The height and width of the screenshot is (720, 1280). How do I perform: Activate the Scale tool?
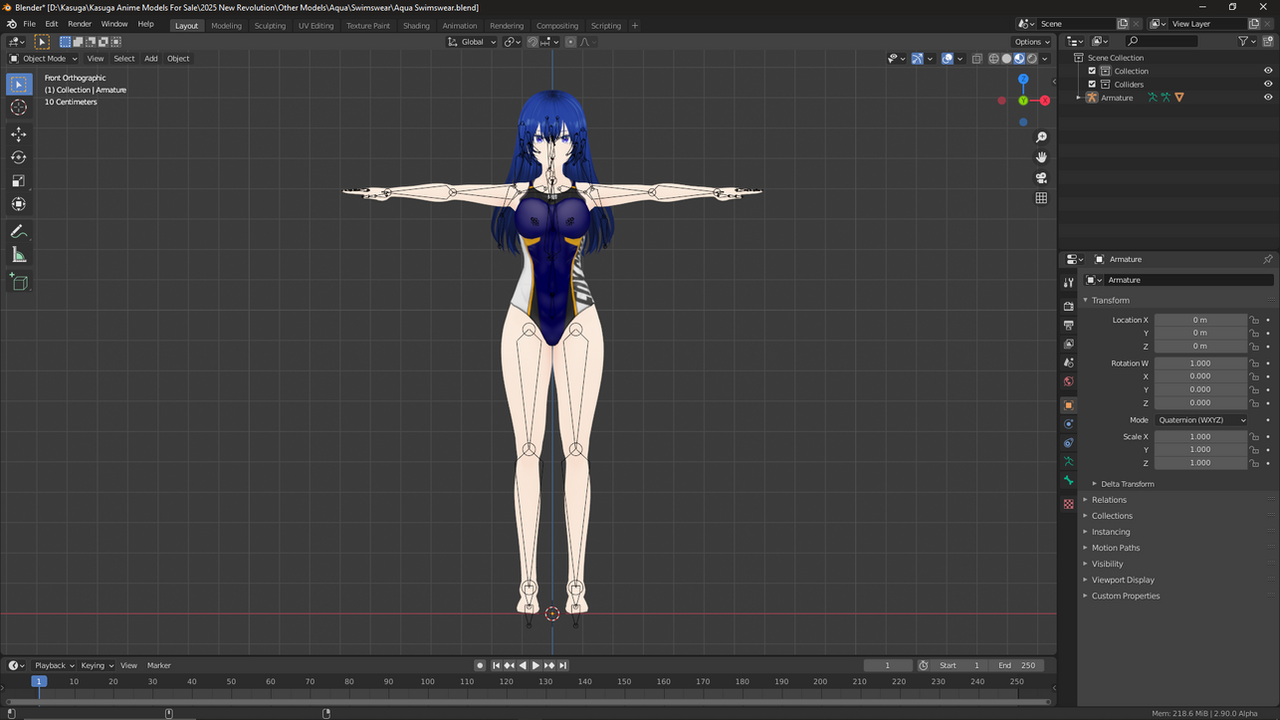pos(19,181)
